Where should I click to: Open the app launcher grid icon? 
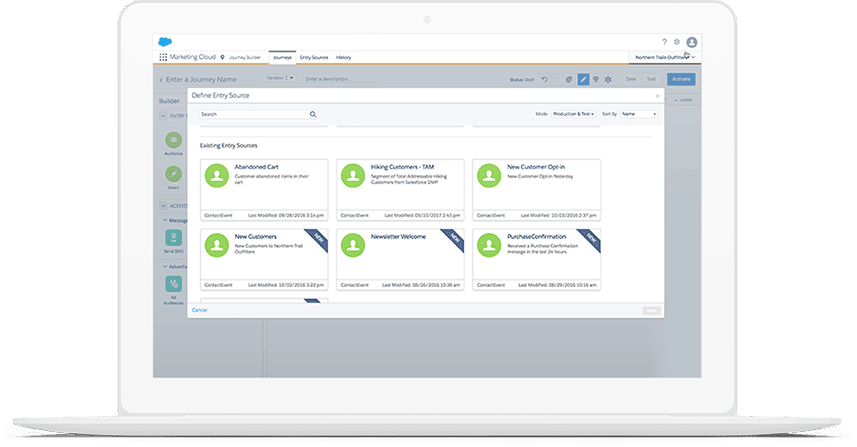point(163,57)
